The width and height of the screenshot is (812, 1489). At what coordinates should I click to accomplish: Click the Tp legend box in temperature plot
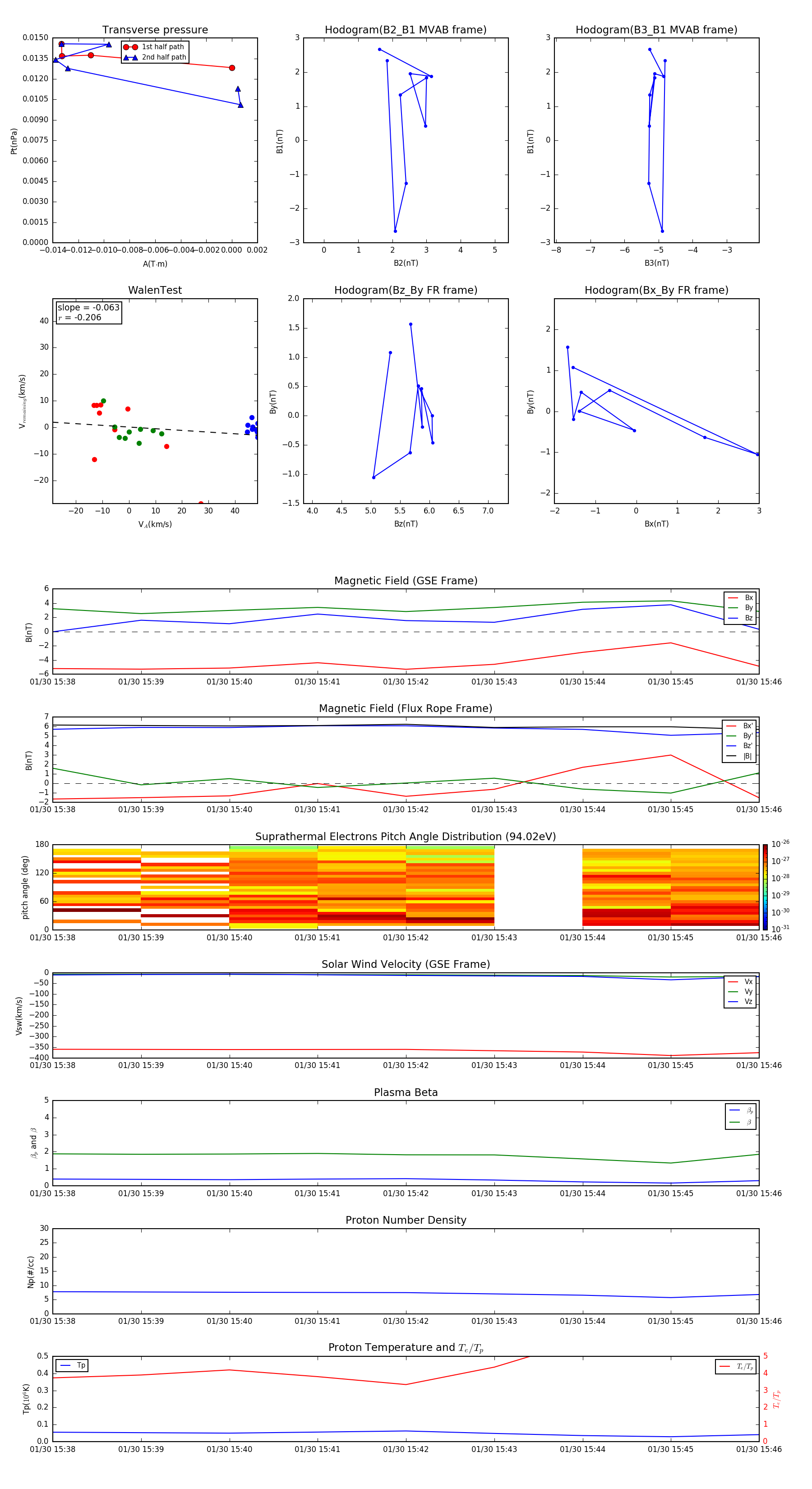tap(72, 1365)
